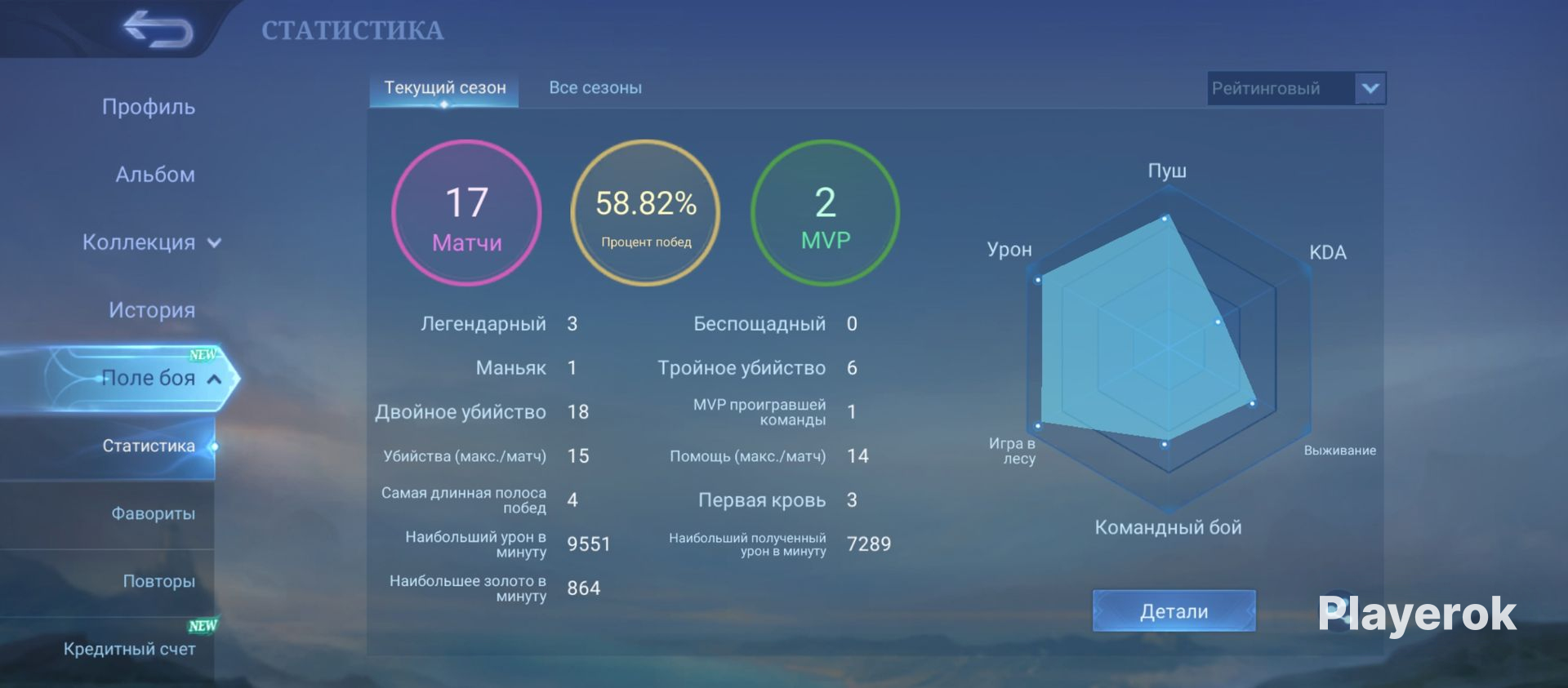Click the СТАТИСТИКА page title
1568x688 pixels.
pos(353,30)
